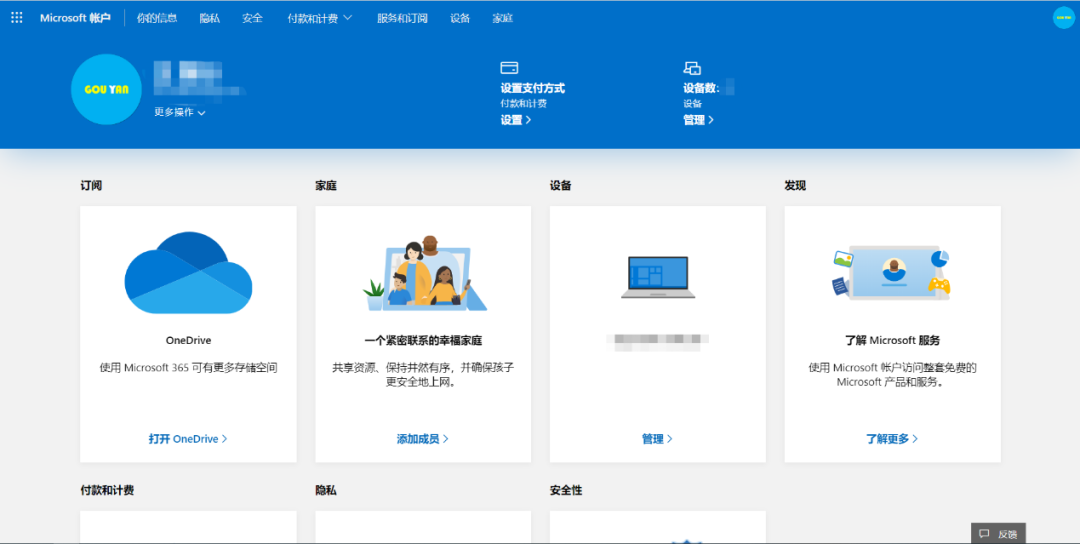The width and height of the screenshot is (1080, 544).
Task: Click 使用 Microsoft 365 可有更多存储空间 text
Action: (188, 368)
